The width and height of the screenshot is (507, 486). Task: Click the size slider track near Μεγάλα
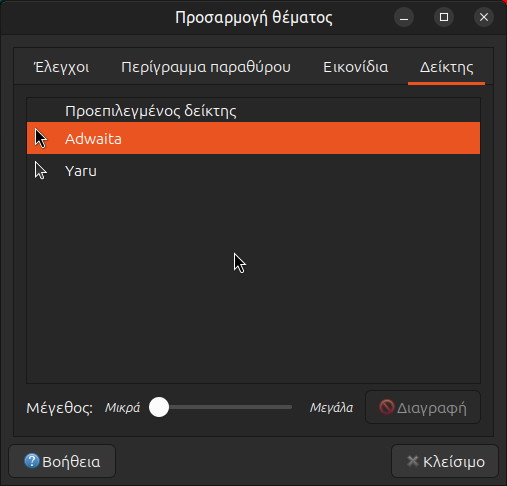(x=283, y=407)
